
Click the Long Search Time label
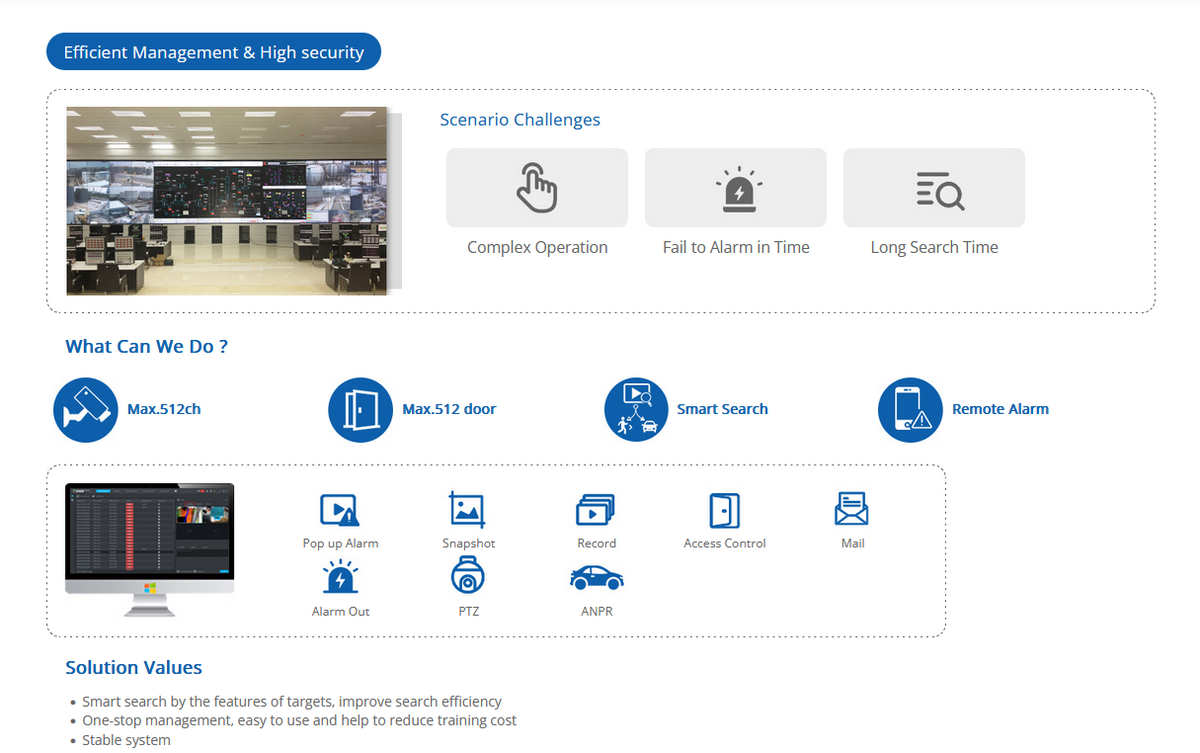(x=934, y=248)
